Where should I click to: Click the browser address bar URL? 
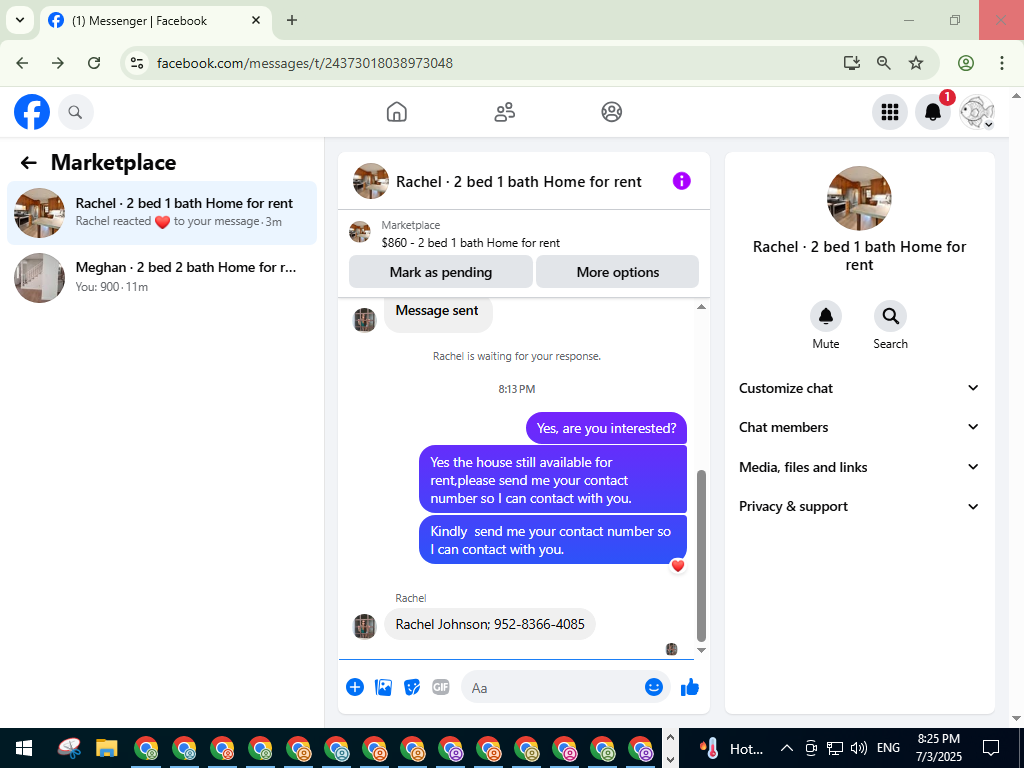304,63
